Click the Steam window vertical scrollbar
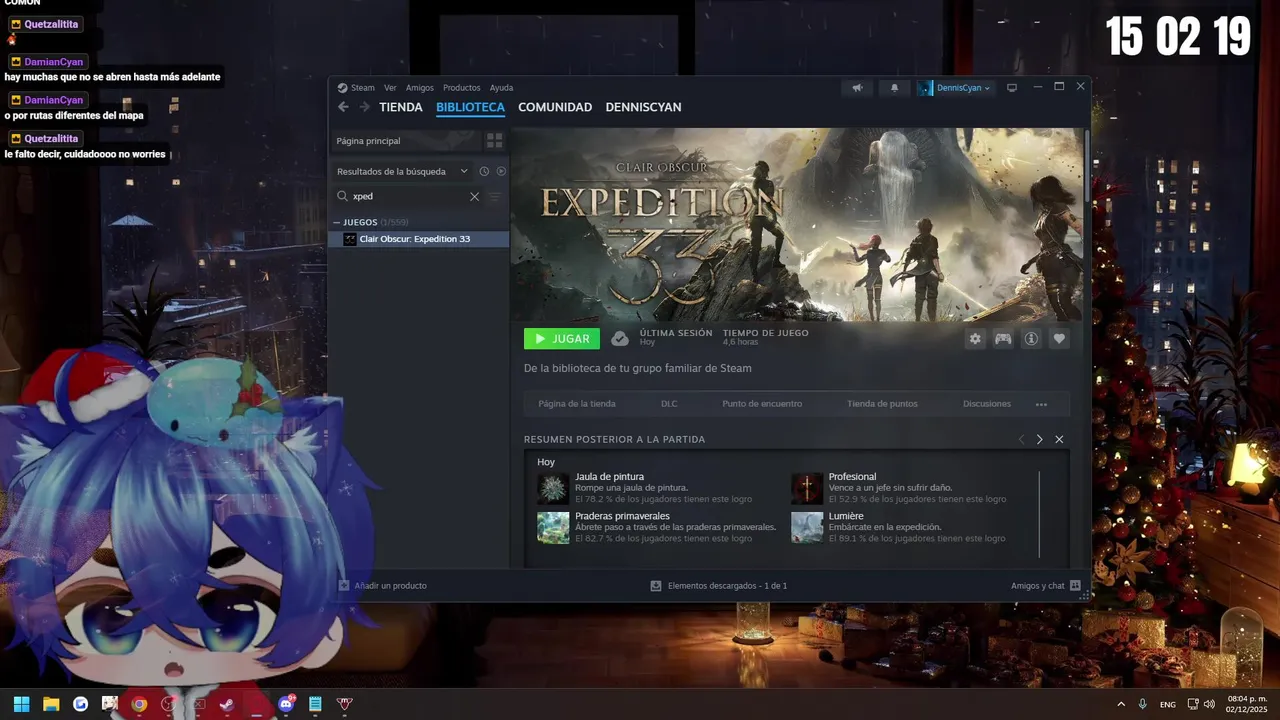Viewport: 1280px width, 720px height. coord(1087,165)
